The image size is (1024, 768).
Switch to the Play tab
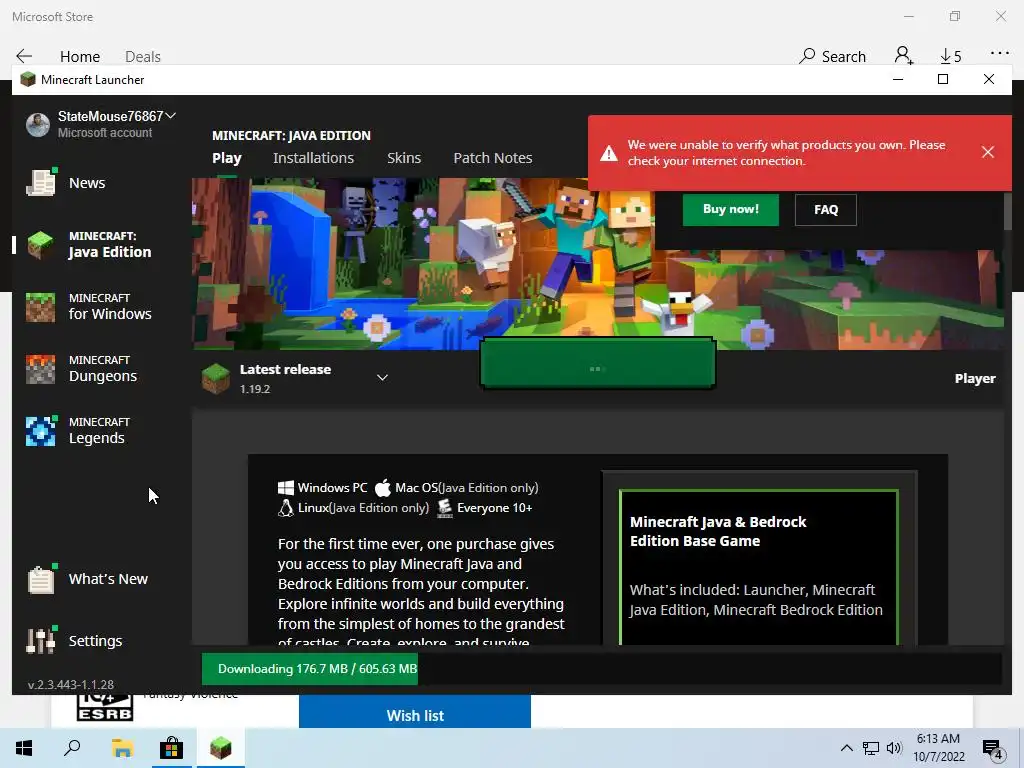pos(227,158)
